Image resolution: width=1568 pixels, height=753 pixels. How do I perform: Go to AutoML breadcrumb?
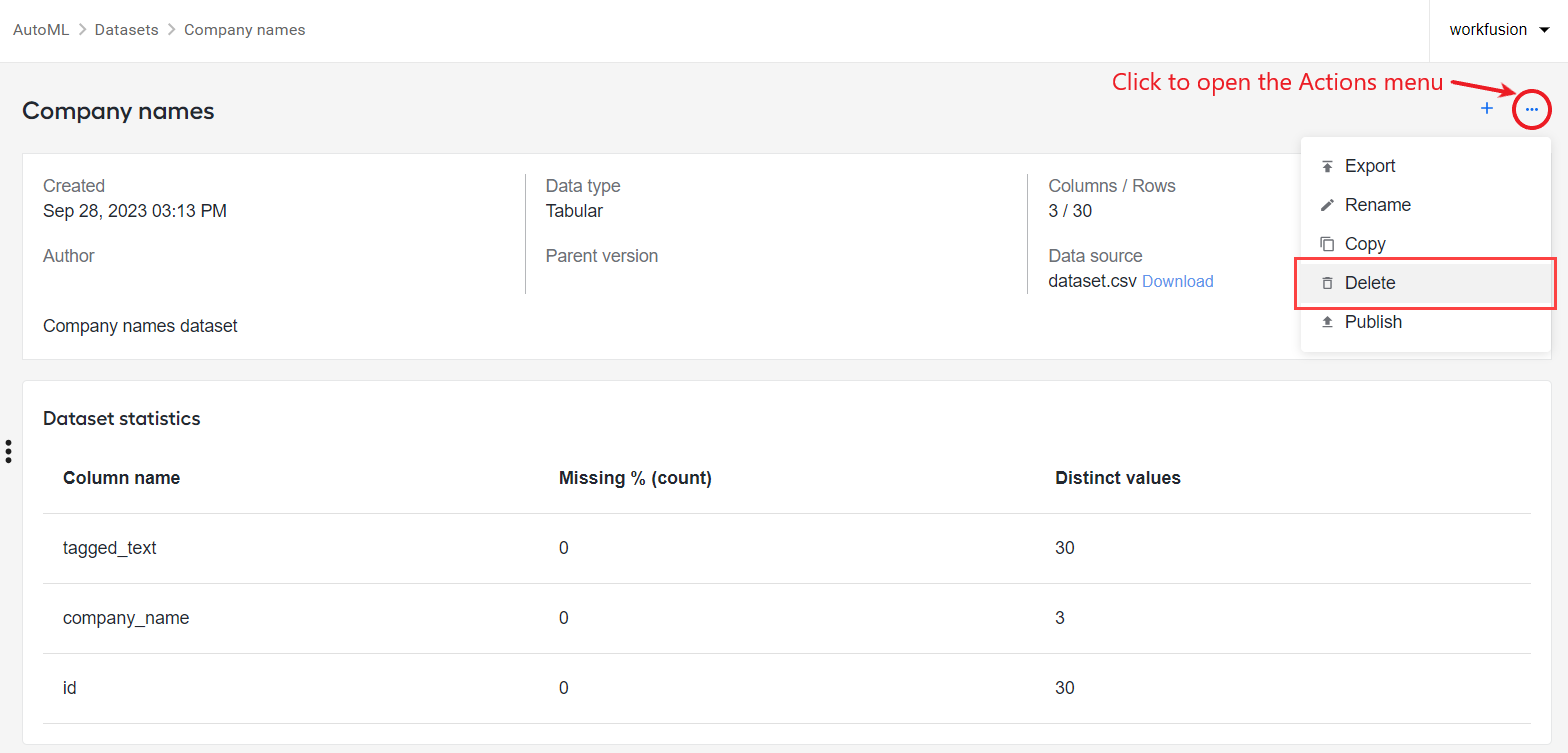coord(41,30)
